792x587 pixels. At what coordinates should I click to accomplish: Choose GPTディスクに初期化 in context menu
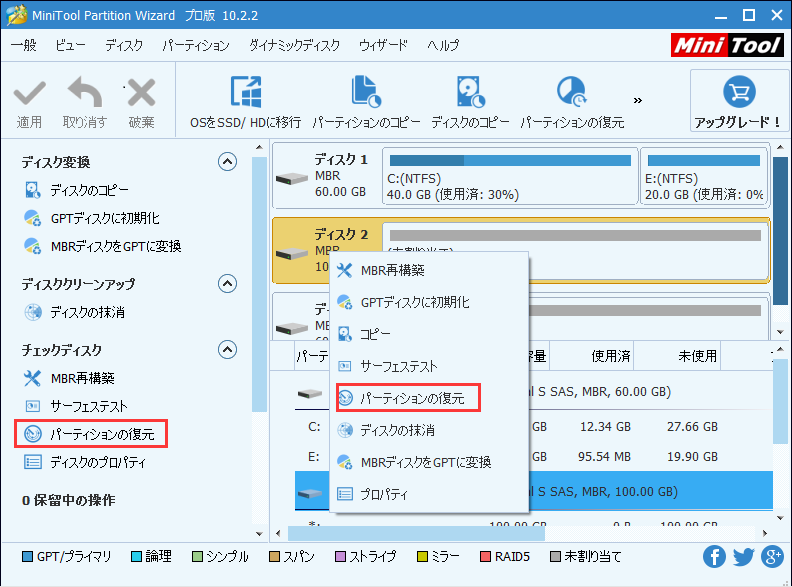[x=429, y=303]
